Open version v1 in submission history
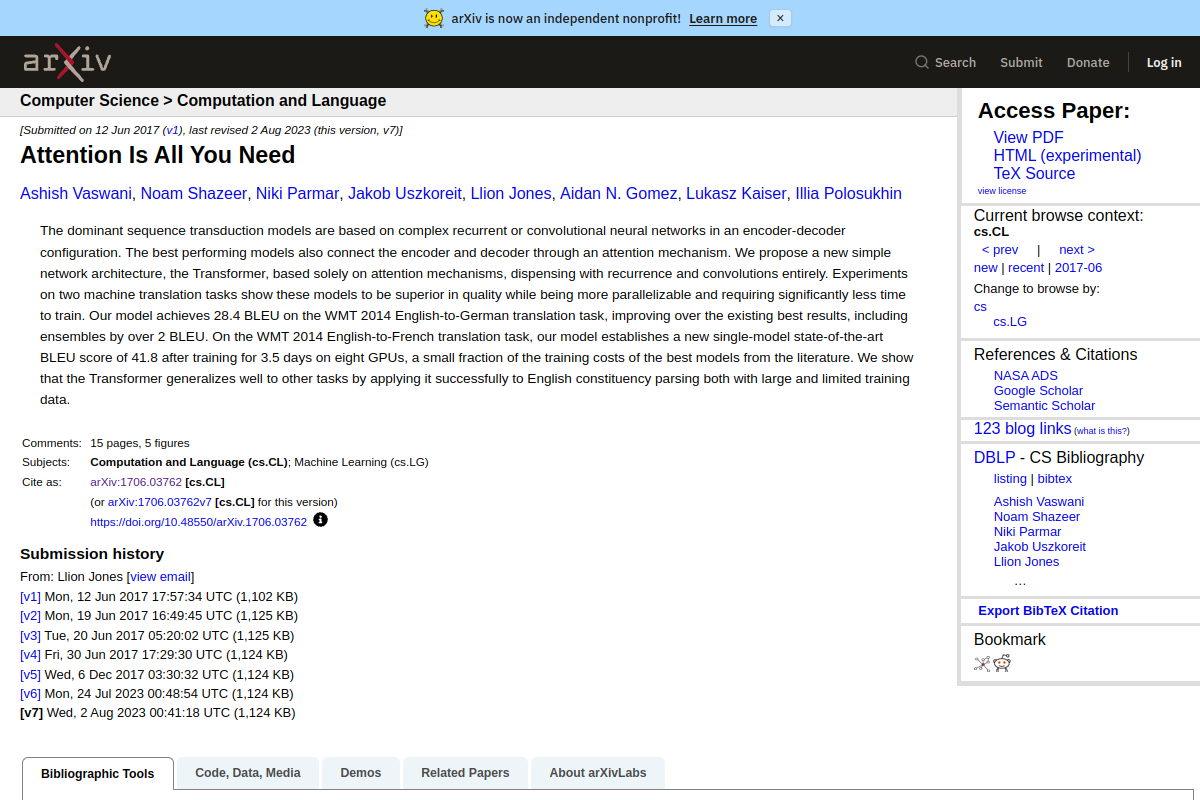The width and height of the screenshot is (1200, 800). [x=30, y=596]
